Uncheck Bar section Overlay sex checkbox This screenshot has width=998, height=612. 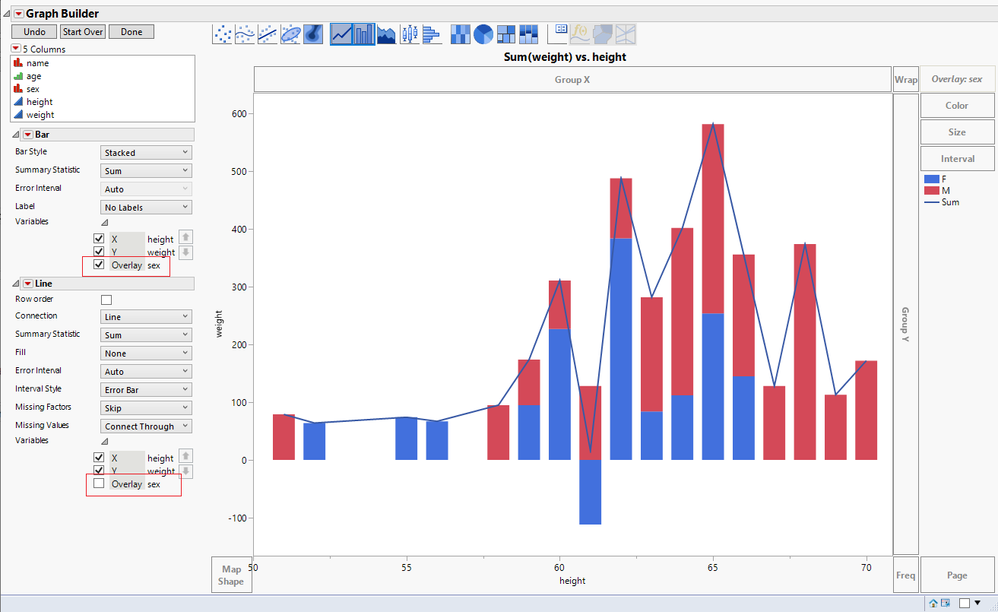click(99, 265)
